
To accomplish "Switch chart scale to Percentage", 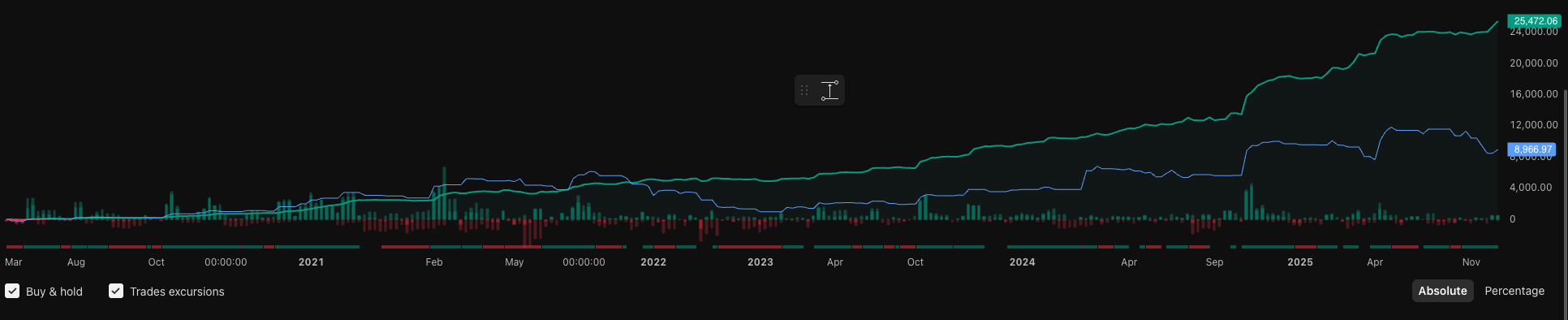I will point(1514,291).
